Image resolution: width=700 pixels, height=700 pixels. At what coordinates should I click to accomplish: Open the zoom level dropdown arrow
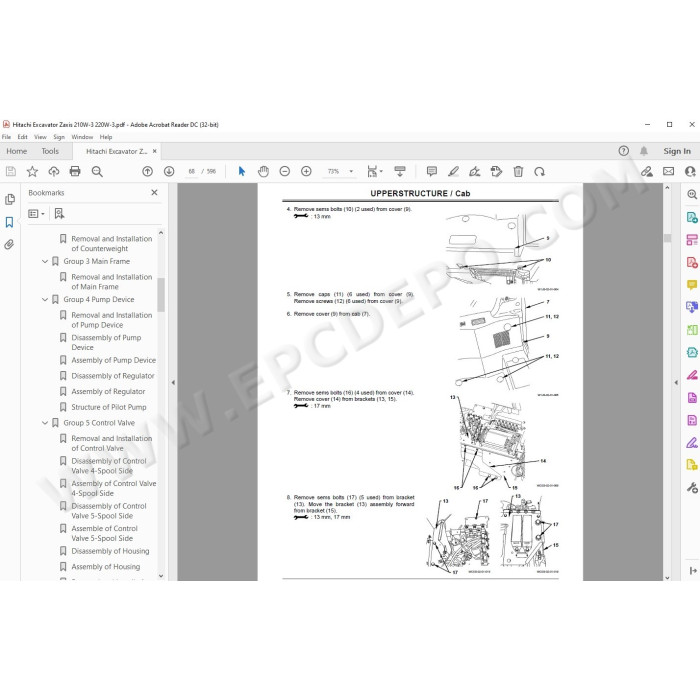tap(351, 171)
